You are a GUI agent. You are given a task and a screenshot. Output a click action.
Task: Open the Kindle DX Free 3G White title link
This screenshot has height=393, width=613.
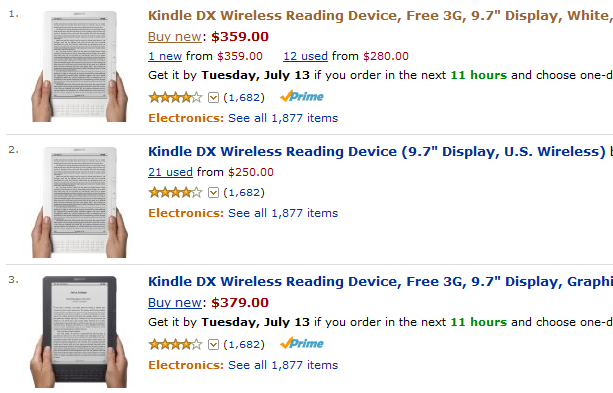380,16
